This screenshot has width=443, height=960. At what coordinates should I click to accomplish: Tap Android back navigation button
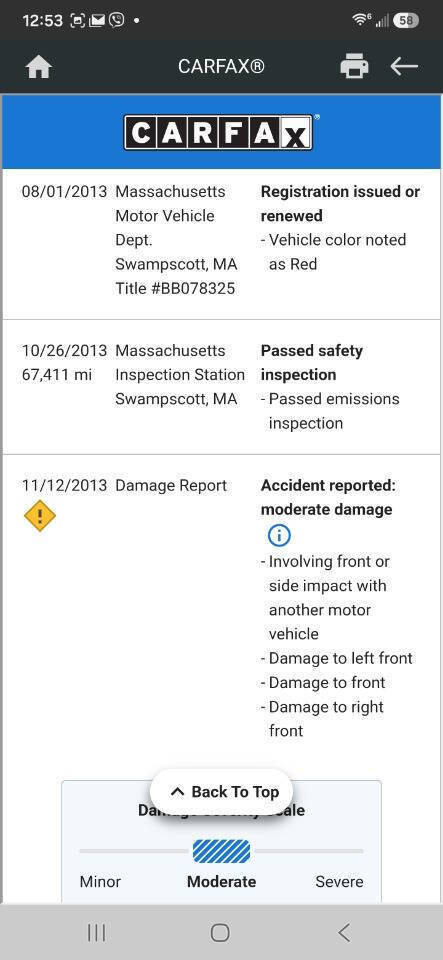pos(344,932)
